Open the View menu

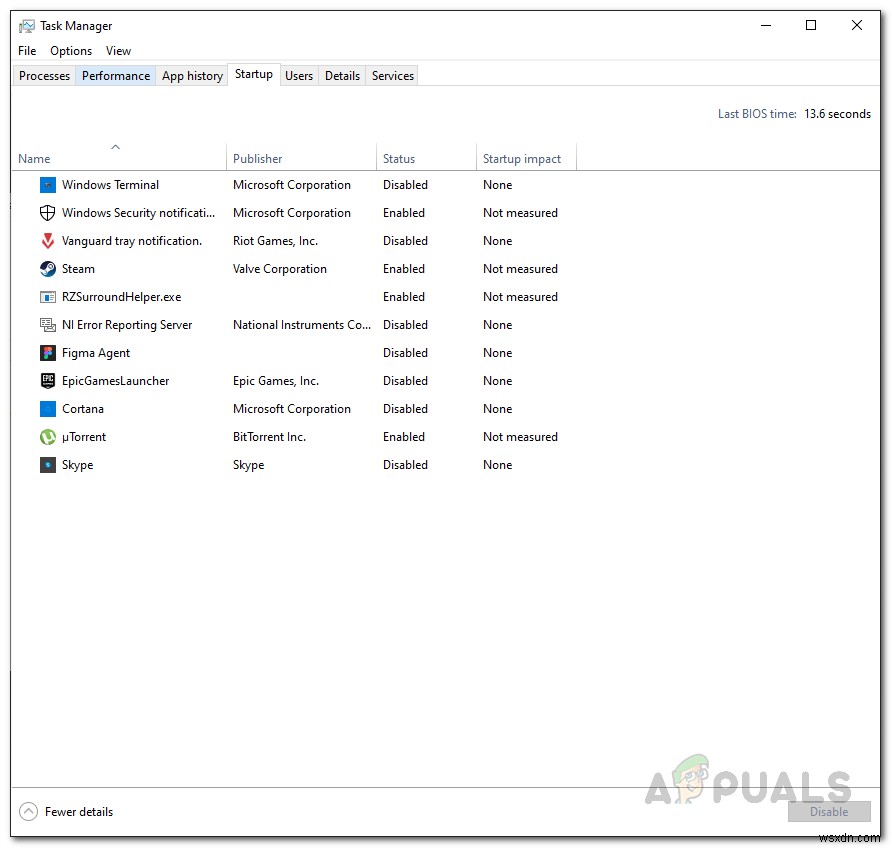click(118, 51)
